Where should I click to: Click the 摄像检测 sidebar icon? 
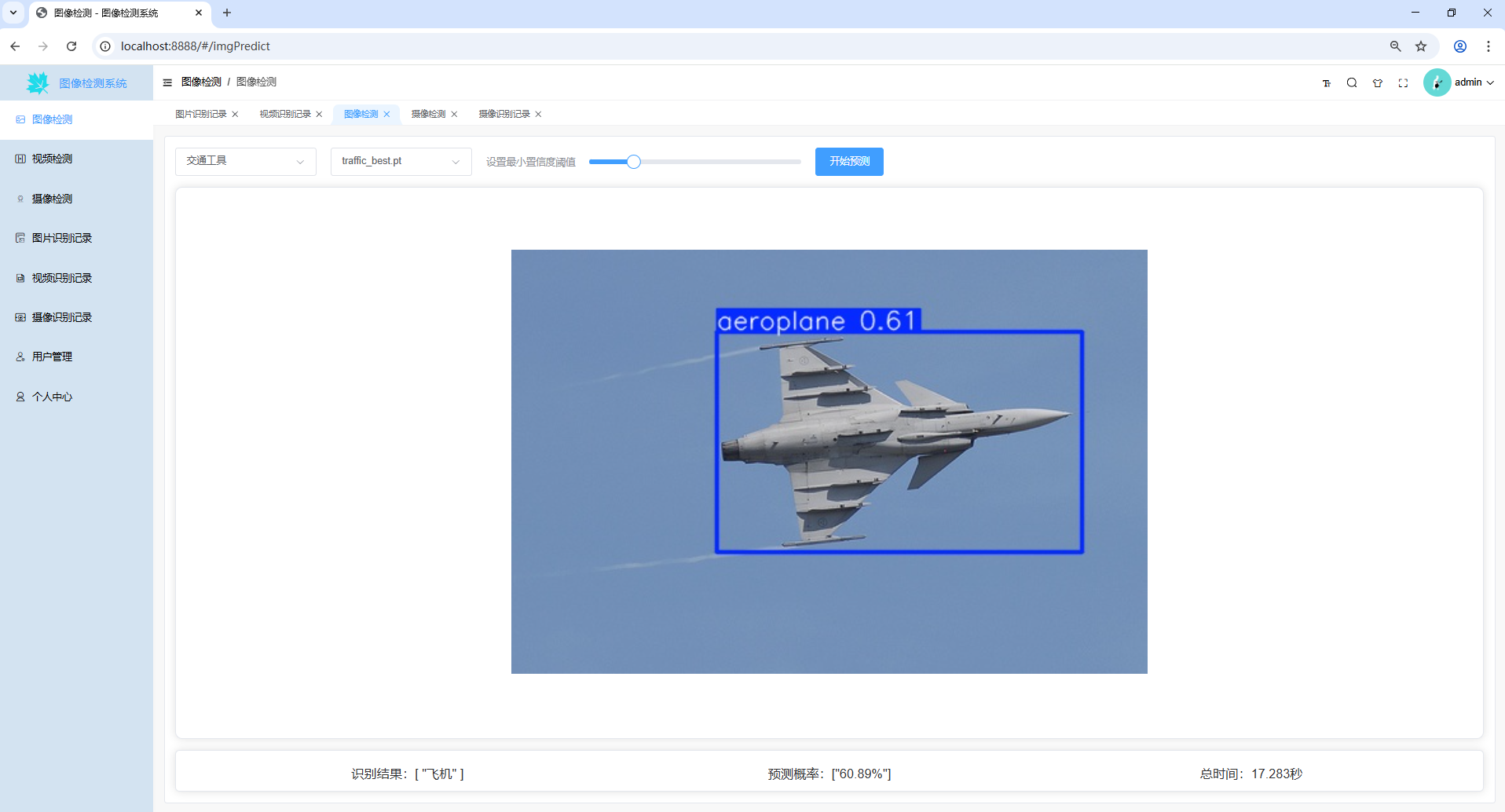click(x=20, y=199)
